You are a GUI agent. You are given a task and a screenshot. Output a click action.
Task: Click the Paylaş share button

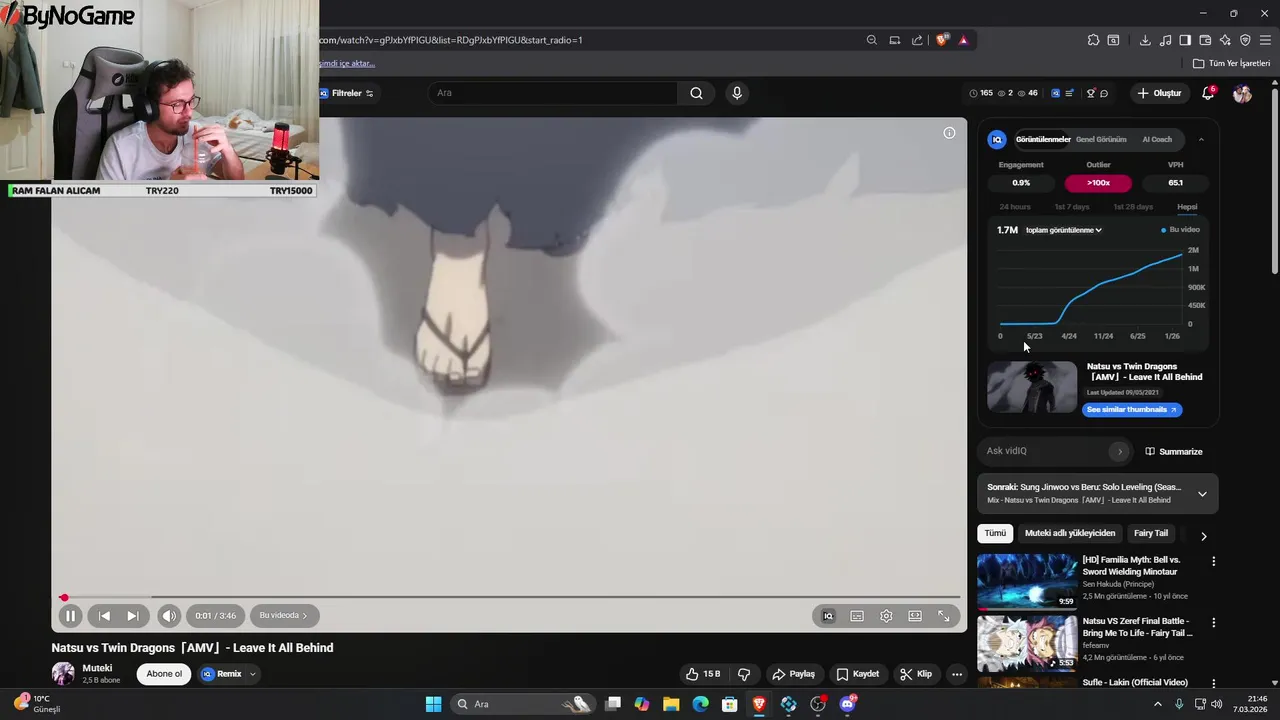pyautogui.click(x=794, y=674)
